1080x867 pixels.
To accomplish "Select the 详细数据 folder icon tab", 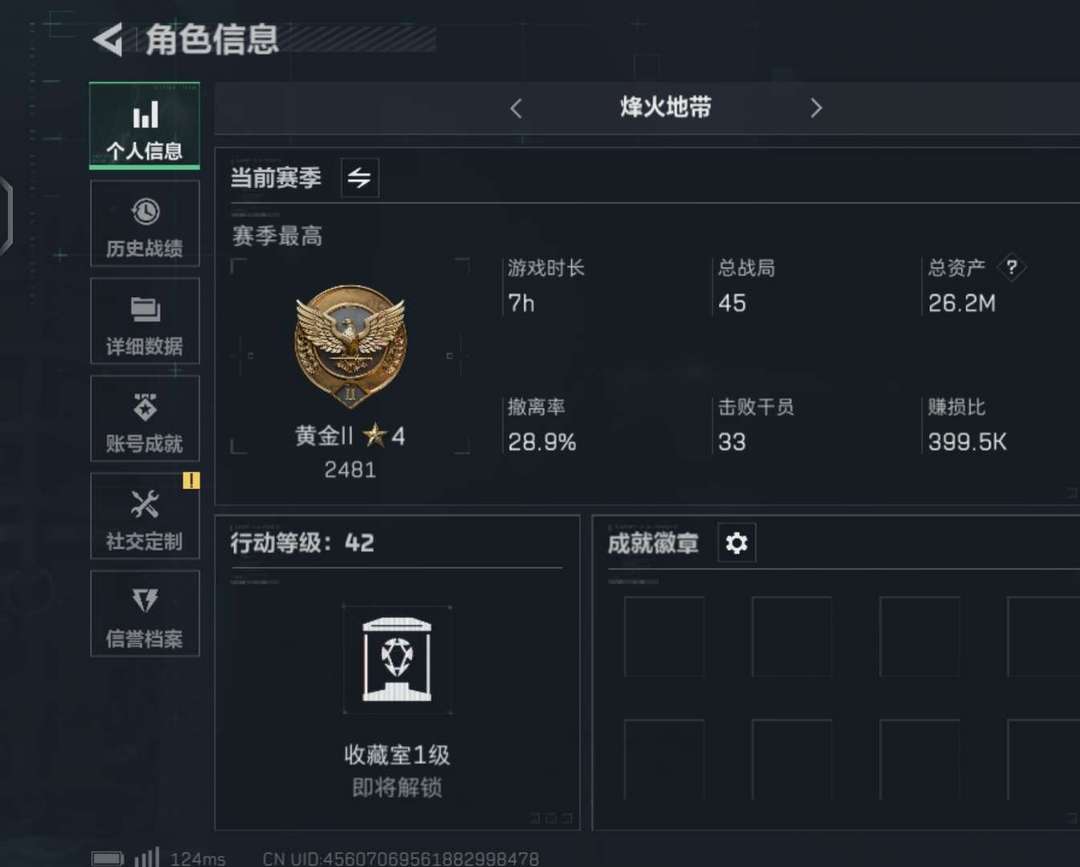I will point(145,321).
